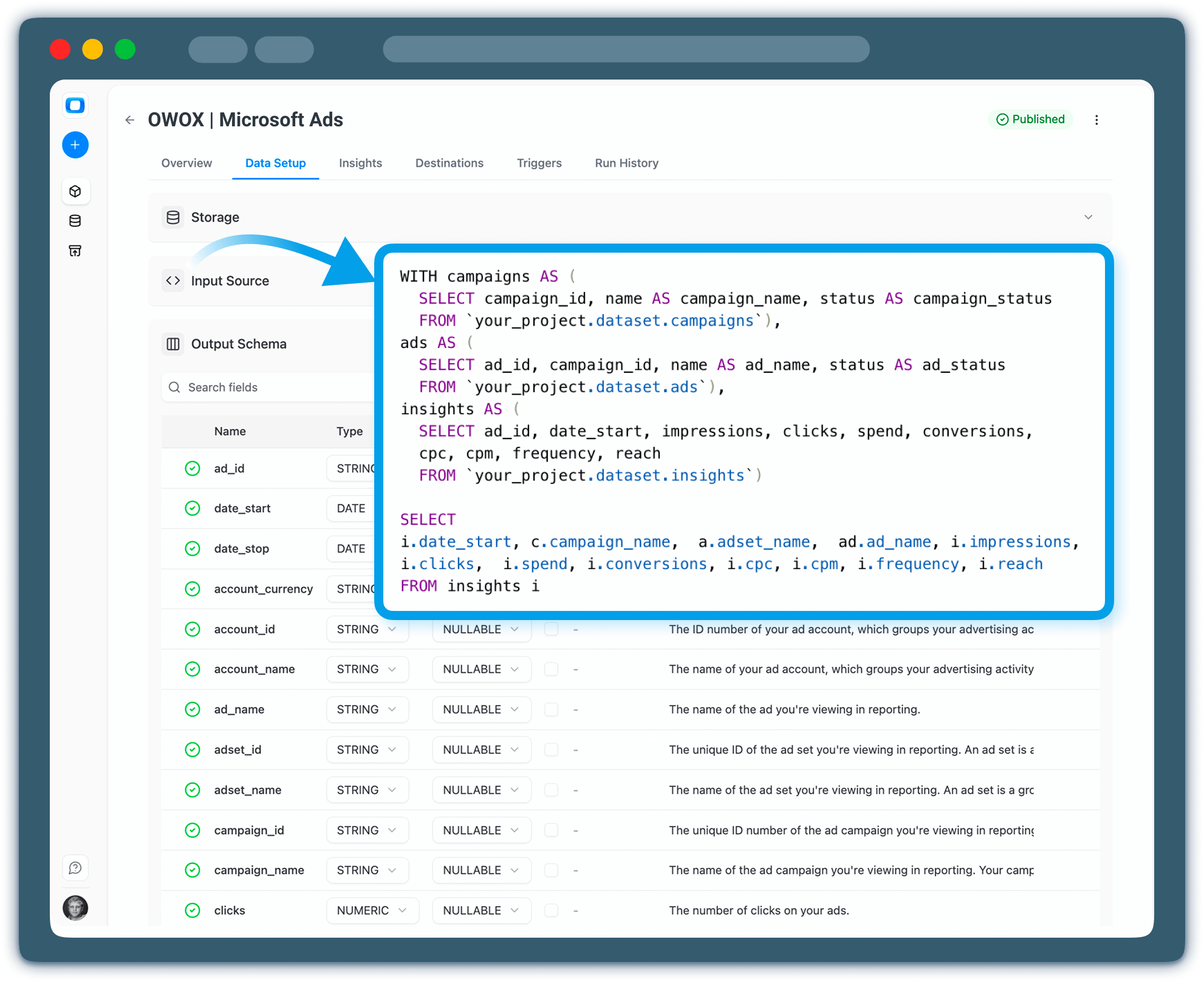Open the STRING type dropdown for adset_id
This screenshot has height=982, width=1204.
click(367, 749)
